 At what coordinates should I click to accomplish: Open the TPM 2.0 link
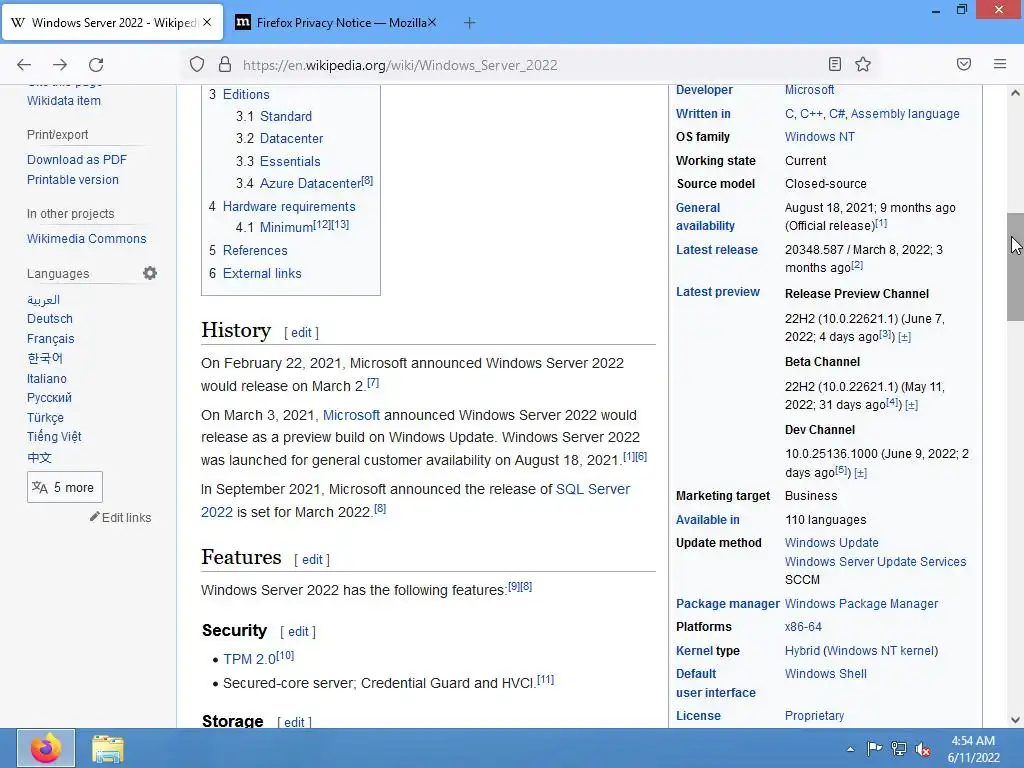(x=249, y=660)
